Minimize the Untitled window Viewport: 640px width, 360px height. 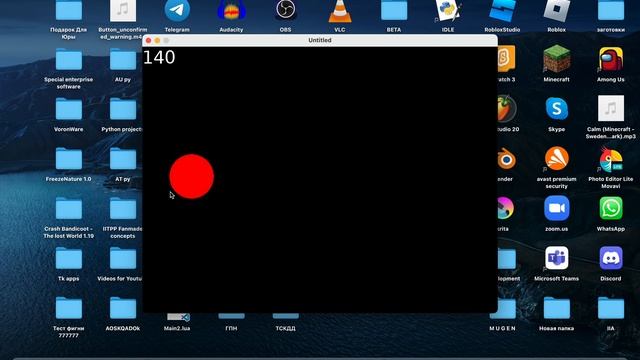tap(158, 40)
